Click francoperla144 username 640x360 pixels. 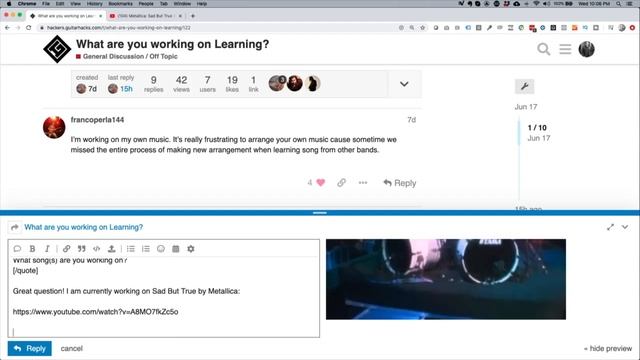(x=97, y=120)
